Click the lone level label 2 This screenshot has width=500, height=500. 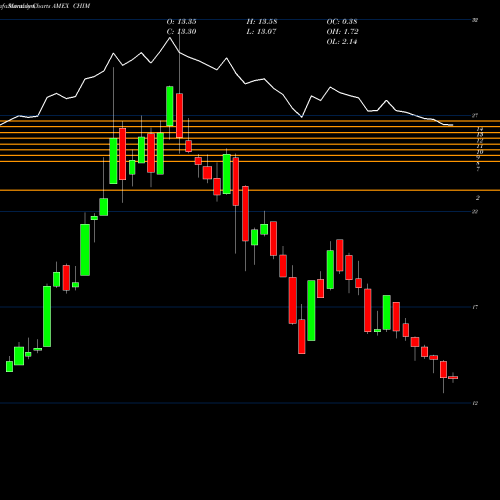pyautogui.click(x=478, y=198)
